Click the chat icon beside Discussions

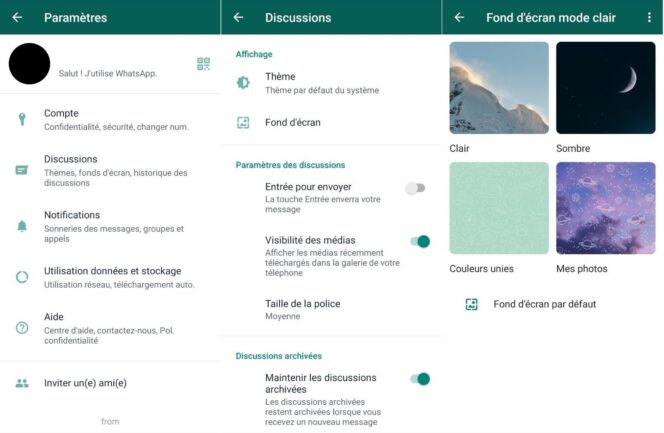pos(22,170)
